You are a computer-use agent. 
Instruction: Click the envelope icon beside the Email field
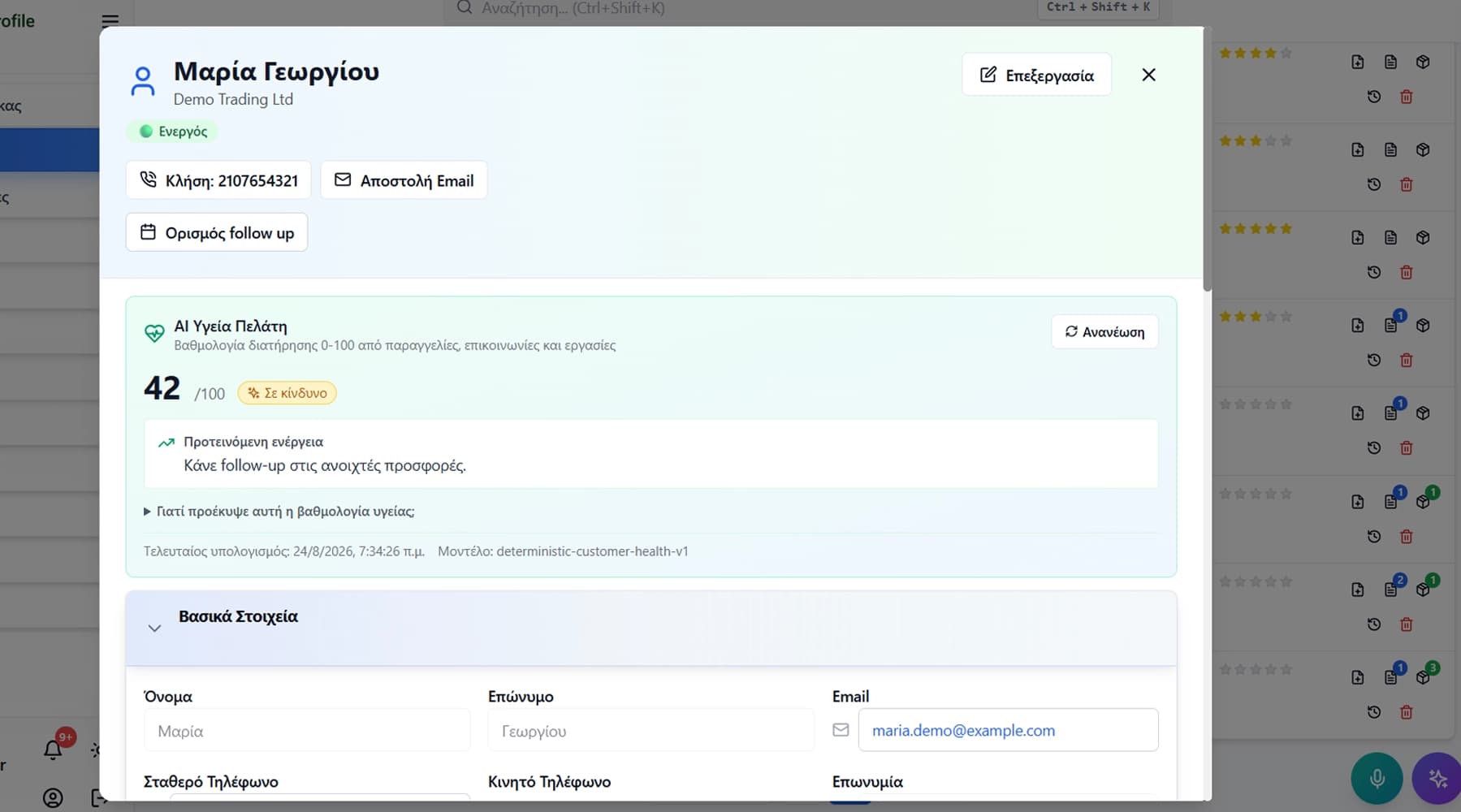(841, 730)
